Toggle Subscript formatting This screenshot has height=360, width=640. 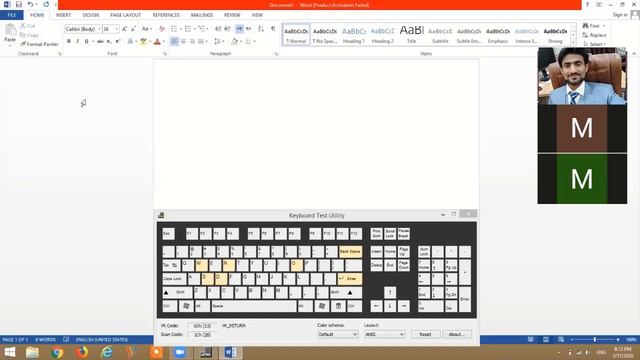(x=109, y=41)
